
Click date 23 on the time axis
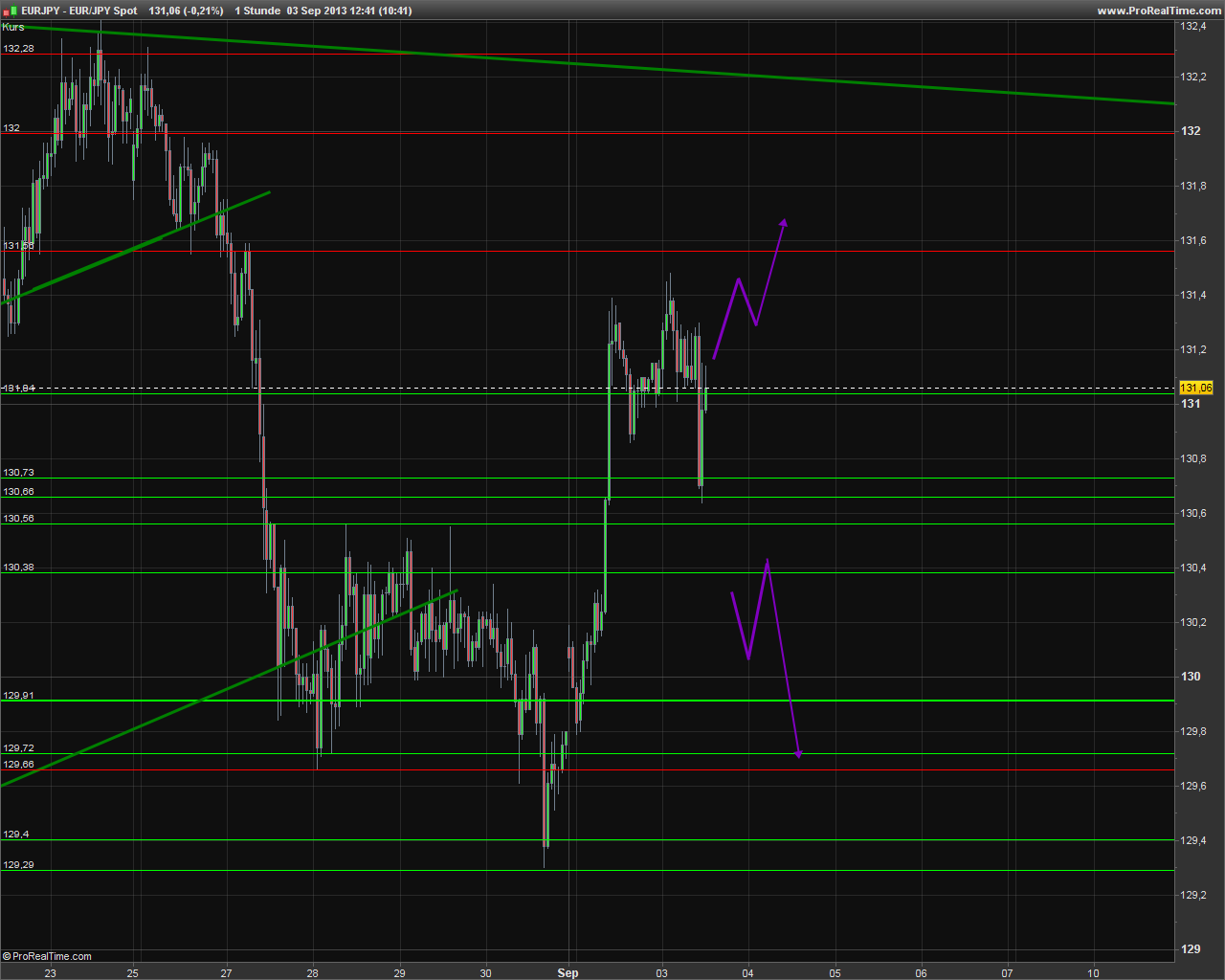click(x=50, y=973)
